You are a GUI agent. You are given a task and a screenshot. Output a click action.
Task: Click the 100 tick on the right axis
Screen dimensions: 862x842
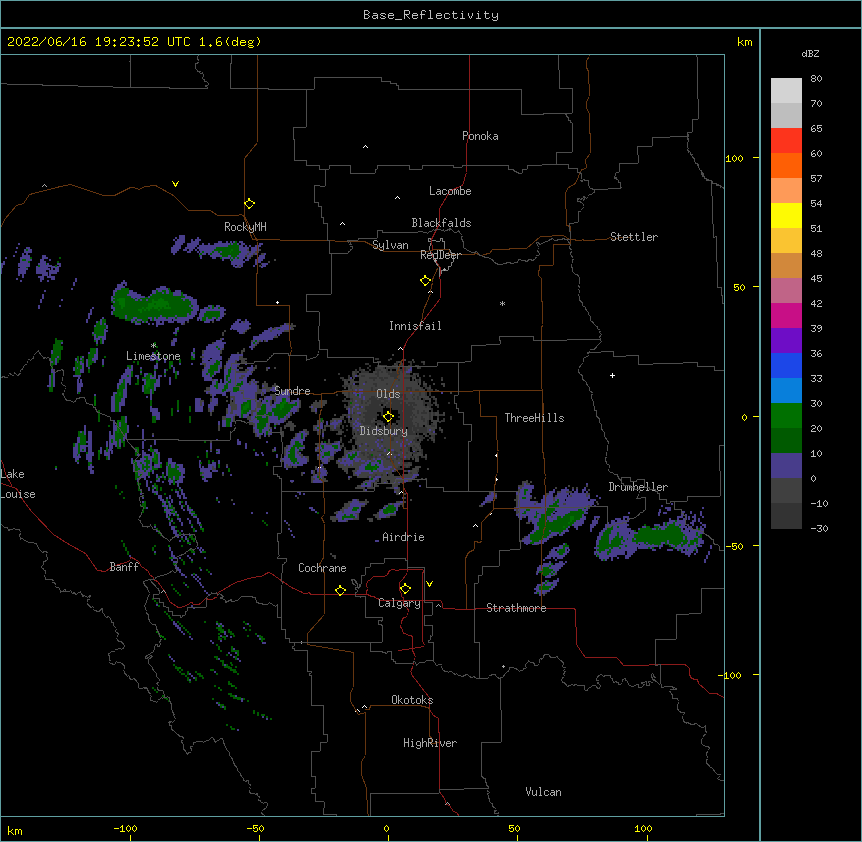(734, 158)
